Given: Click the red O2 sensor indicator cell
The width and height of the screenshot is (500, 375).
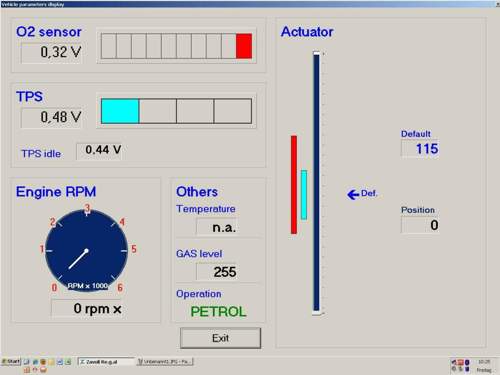Looking at the screenshot, I should 244,46.
